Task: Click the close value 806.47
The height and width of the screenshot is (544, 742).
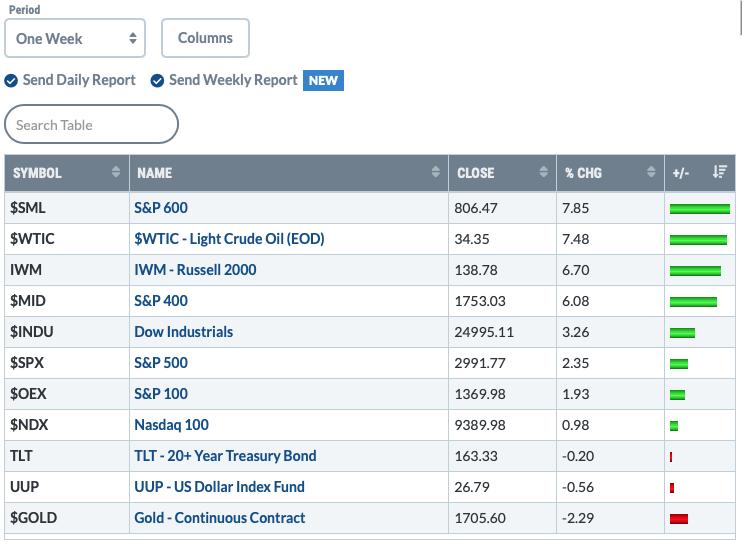Action: point(476,208)
